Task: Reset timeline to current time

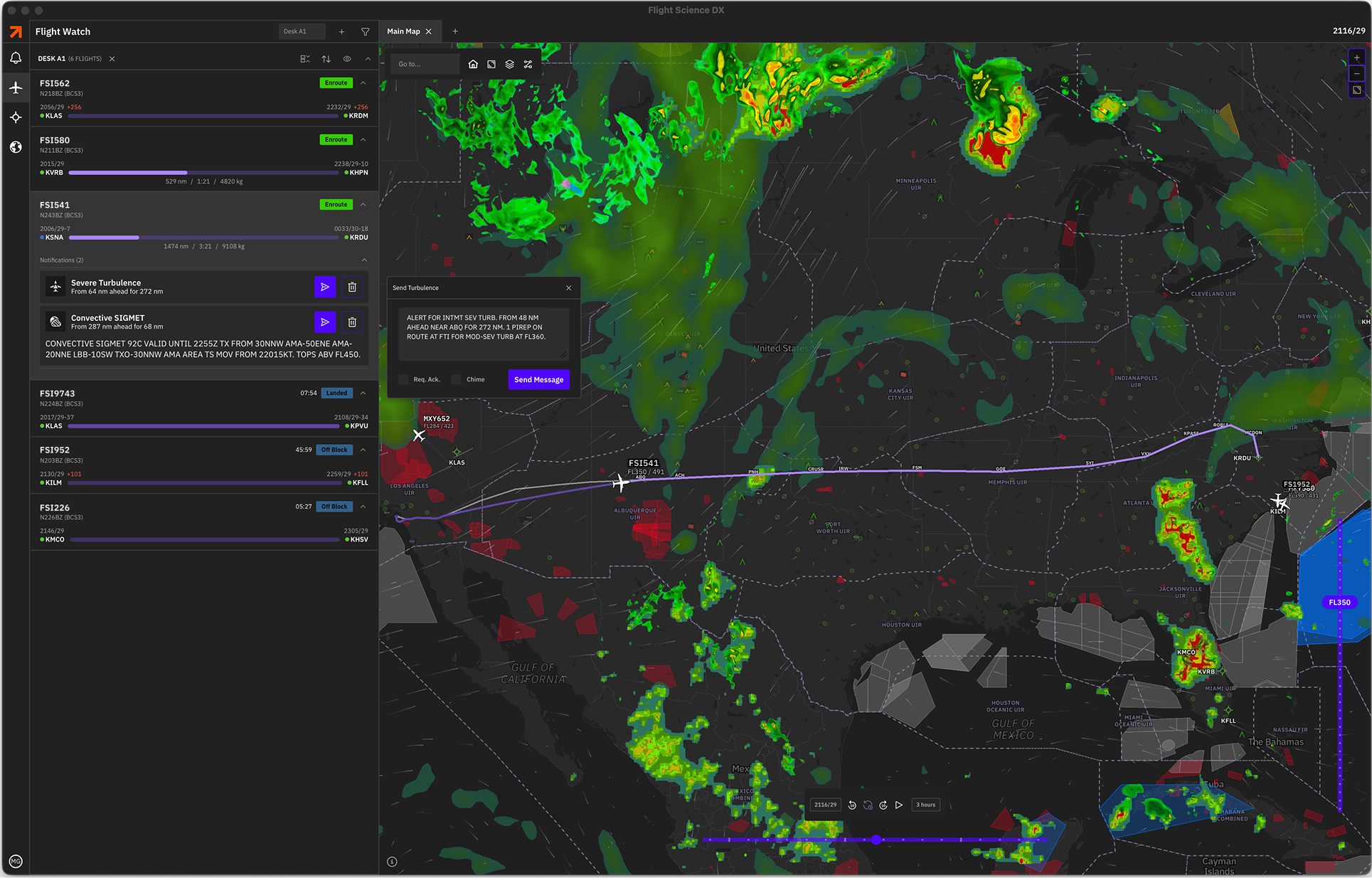Action: 868,805
